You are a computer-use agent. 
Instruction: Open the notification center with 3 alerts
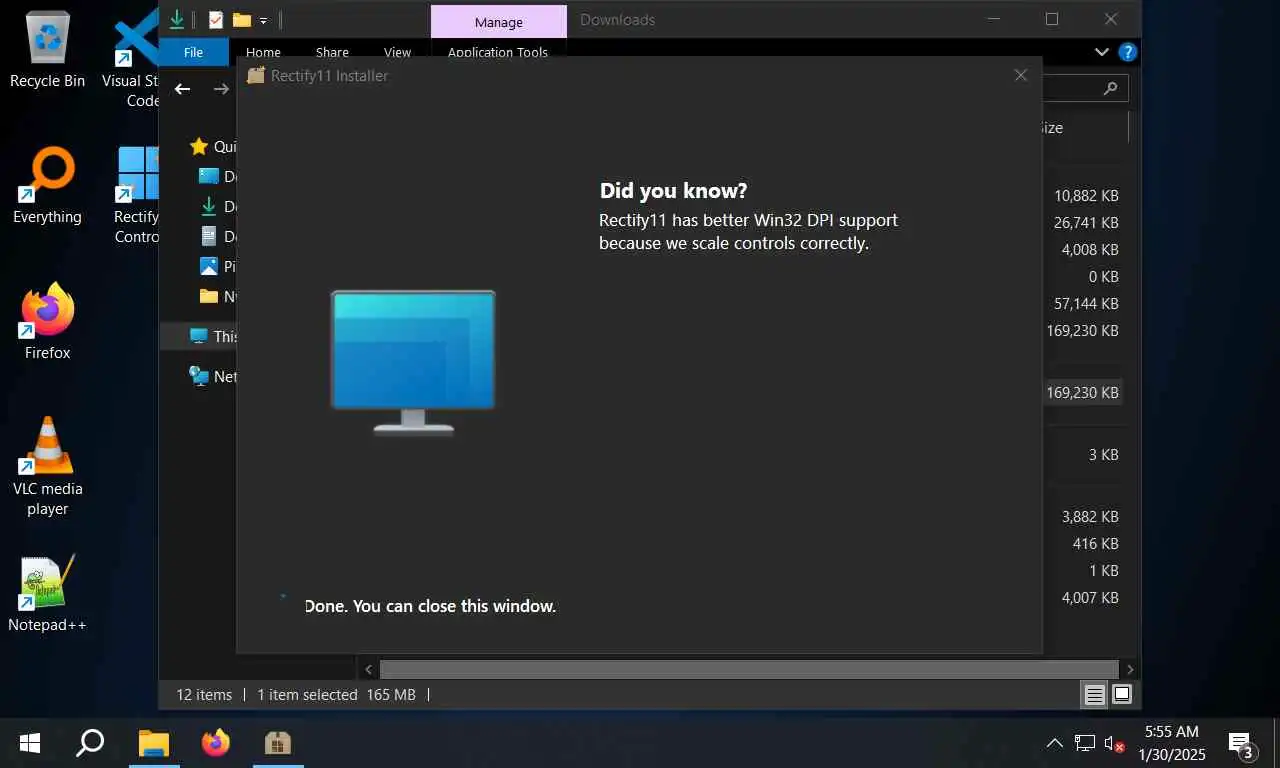(1241, 745)
